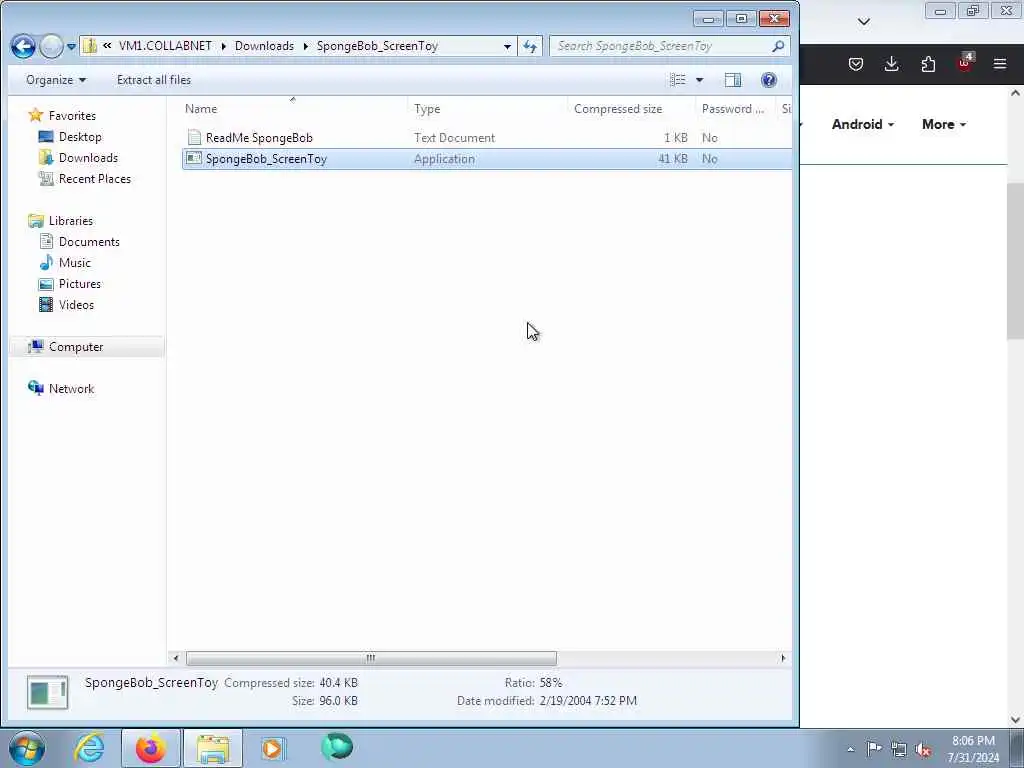Image resolution: width=1024 pixels, height=768 pixels.
Task: Open the Music library
Action: [74, 263]
